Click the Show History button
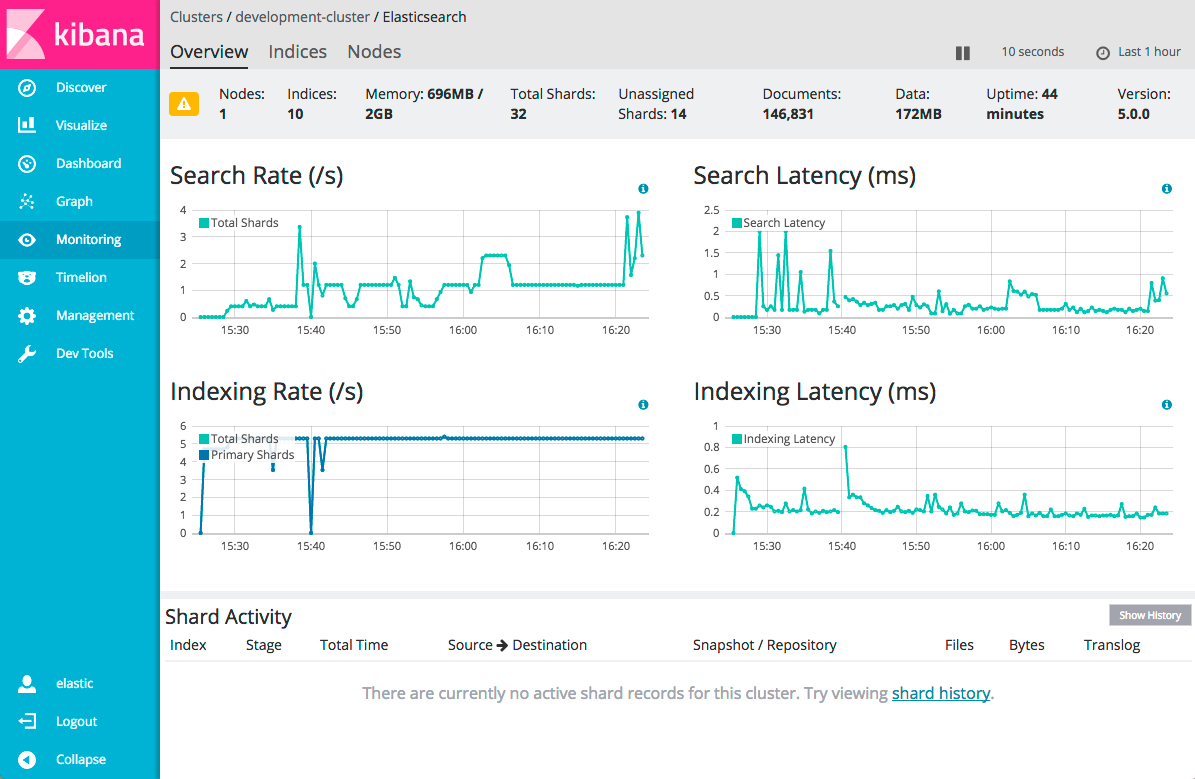 click(1149, 615)
